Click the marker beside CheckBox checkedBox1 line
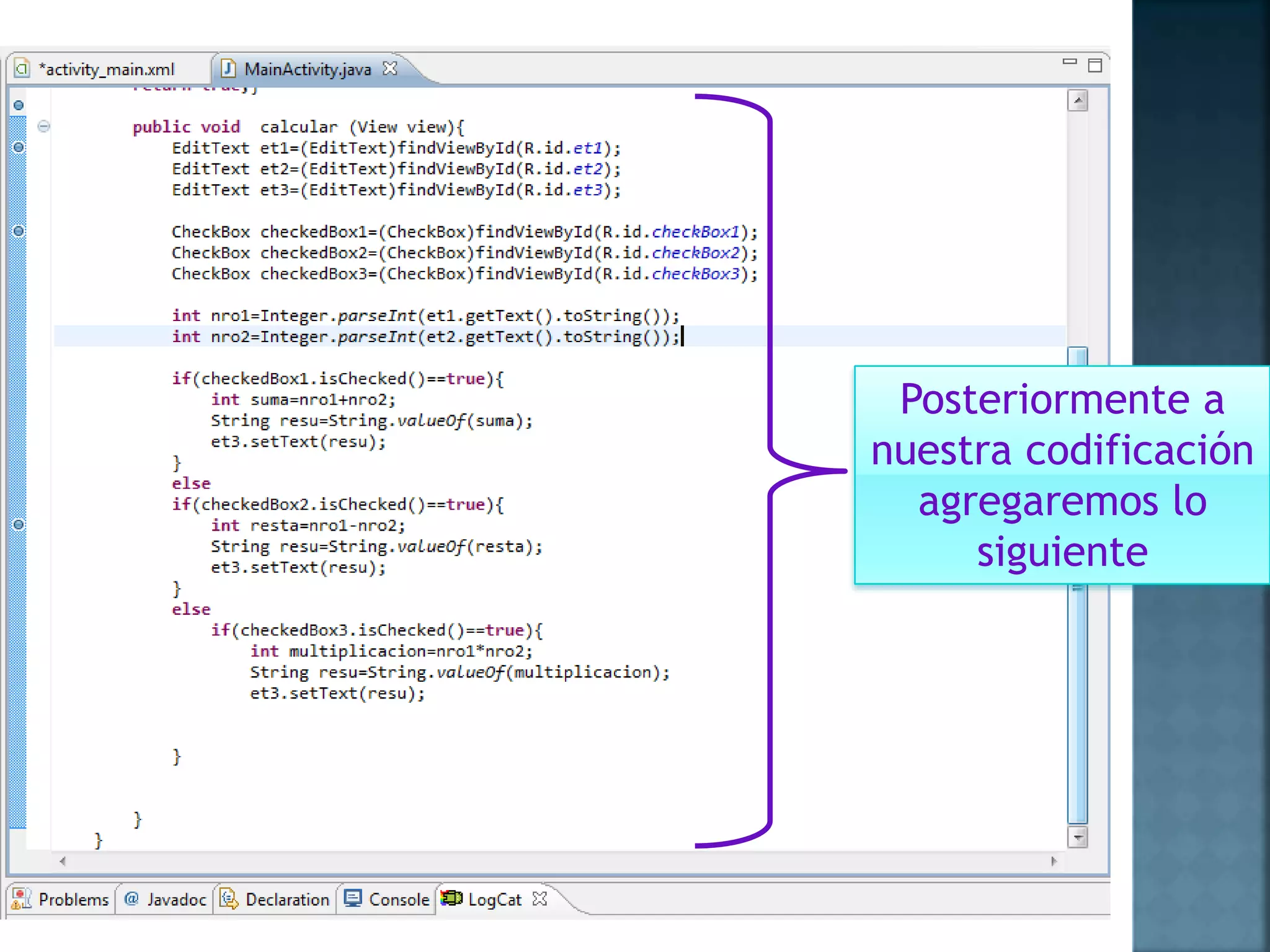This screenshot has height=952, width=1270. [19, 231]
